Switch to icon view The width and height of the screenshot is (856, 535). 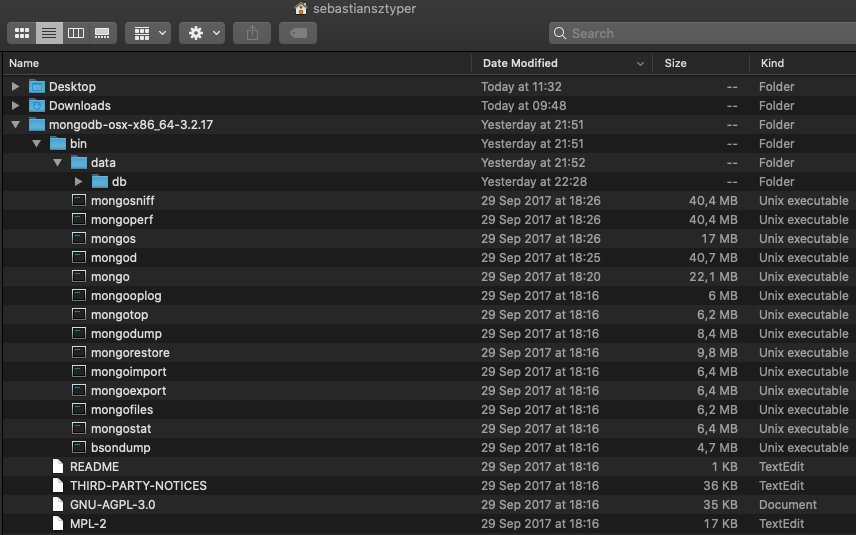pyautogui.click(x=22, y=33)
